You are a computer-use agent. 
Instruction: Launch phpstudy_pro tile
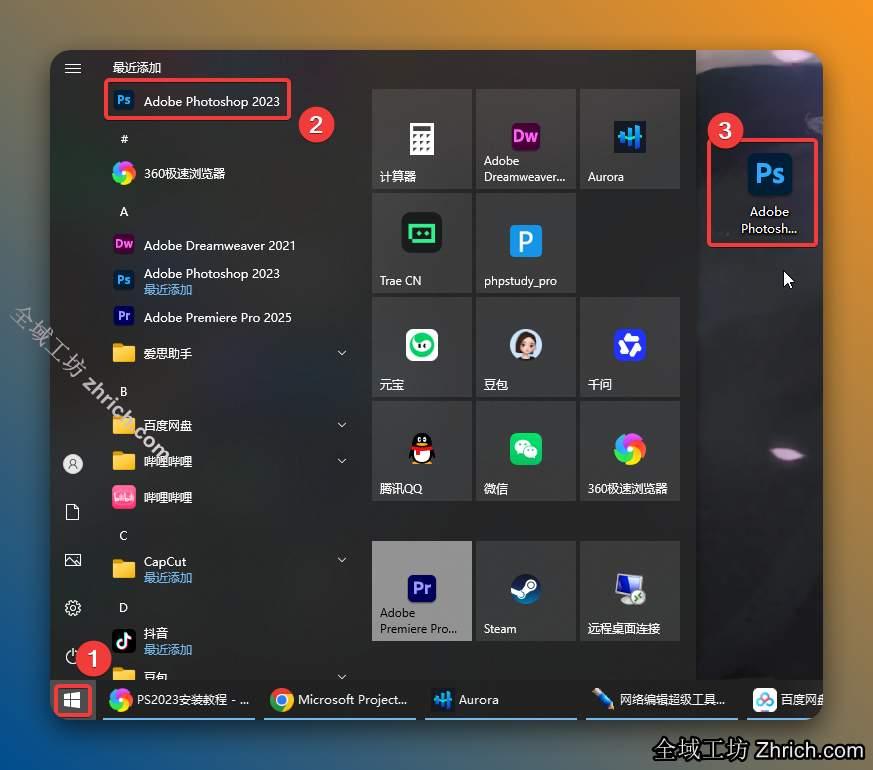(x=526, y=243)
